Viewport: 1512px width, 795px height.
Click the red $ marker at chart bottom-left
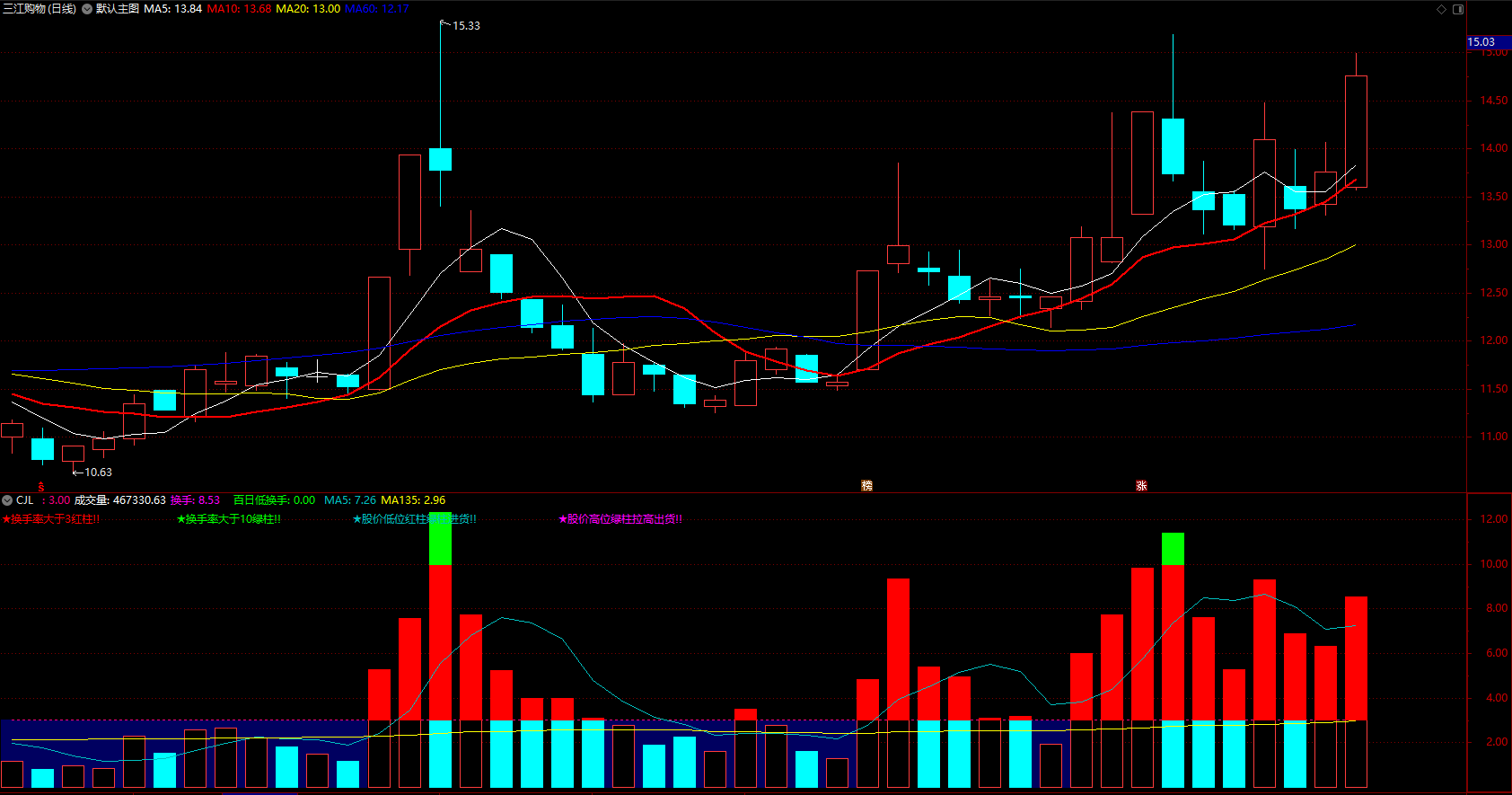point(41,487)
